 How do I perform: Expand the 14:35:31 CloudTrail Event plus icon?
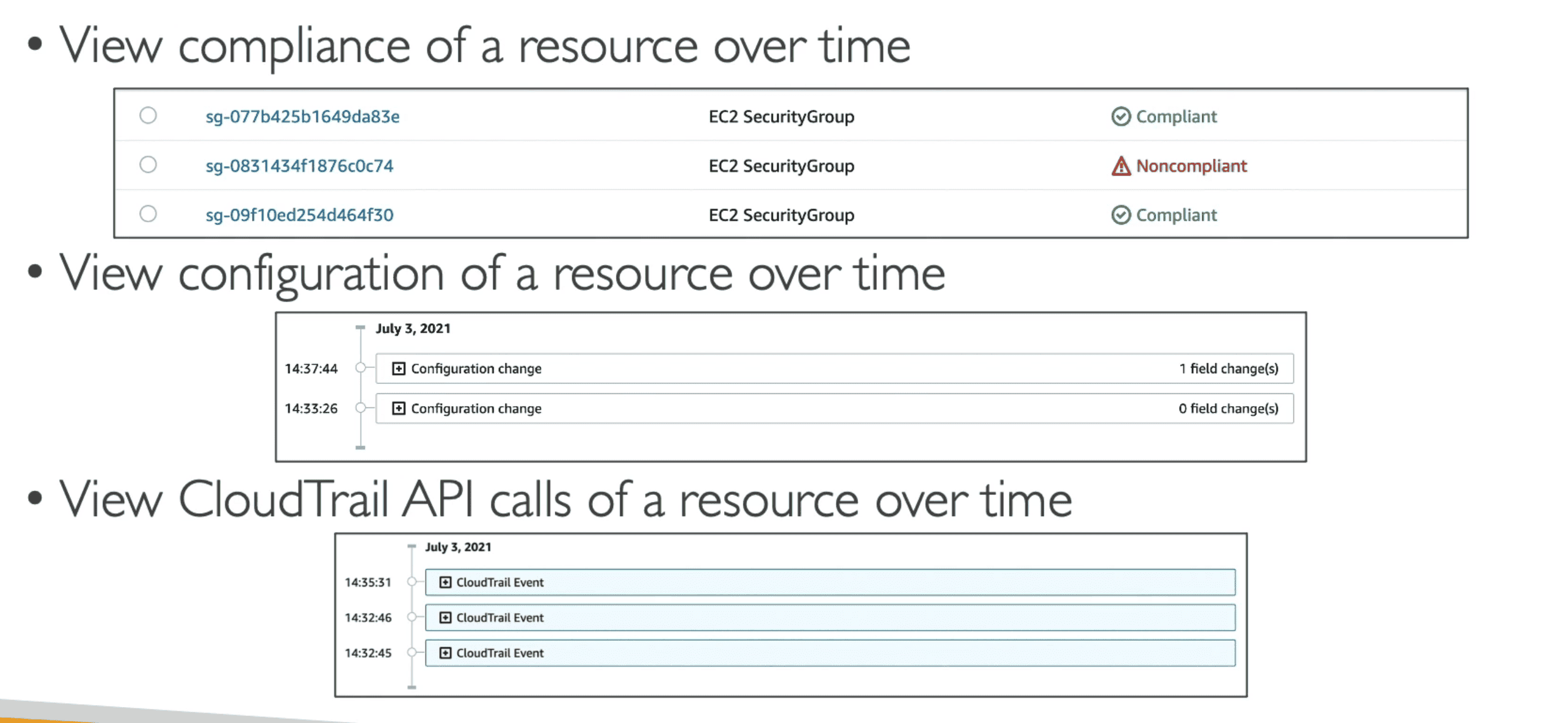click(445, 583)
